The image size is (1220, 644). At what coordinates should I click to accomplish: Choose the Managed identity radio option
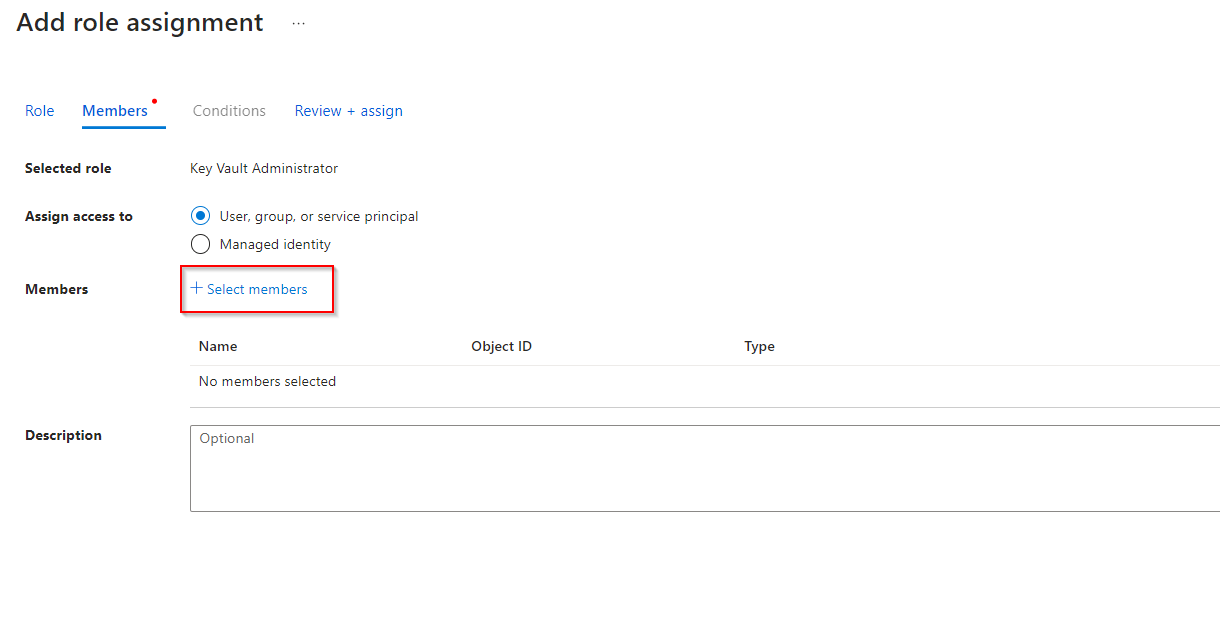click(x=200, y=244)
